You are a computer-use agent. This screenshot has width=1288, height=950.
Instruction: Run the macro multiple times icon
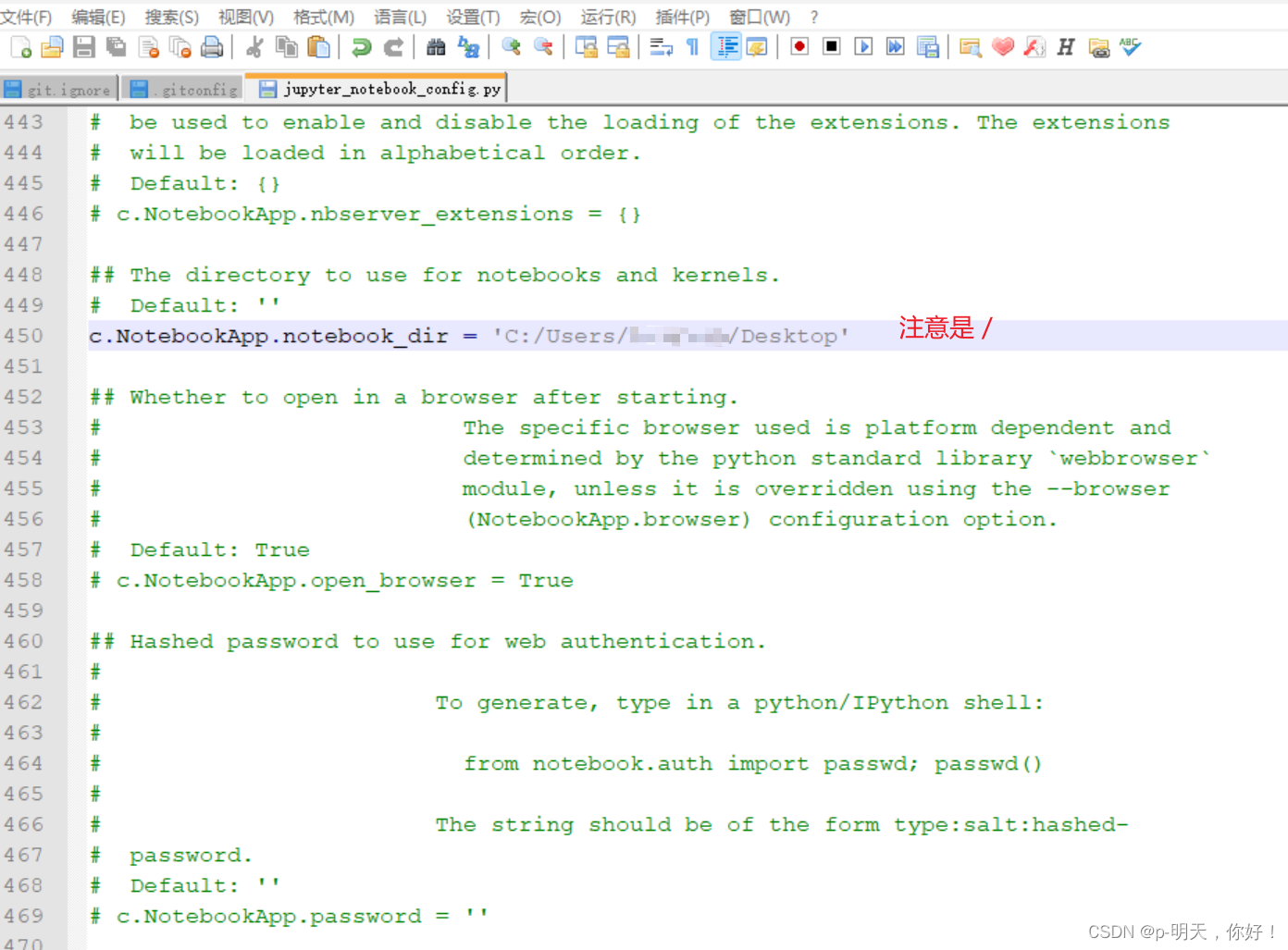(896, 47)
